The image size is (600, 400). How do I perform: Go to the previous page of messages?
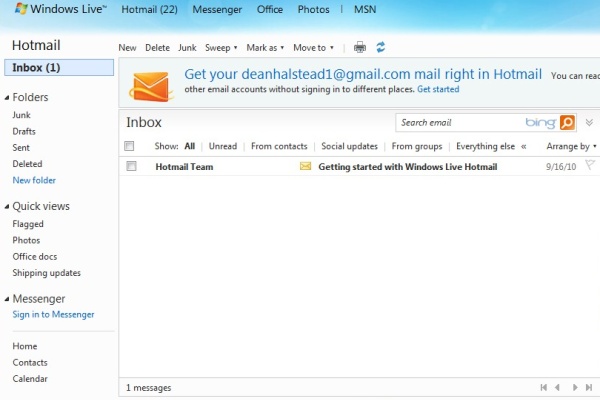[x=558, y=387]
